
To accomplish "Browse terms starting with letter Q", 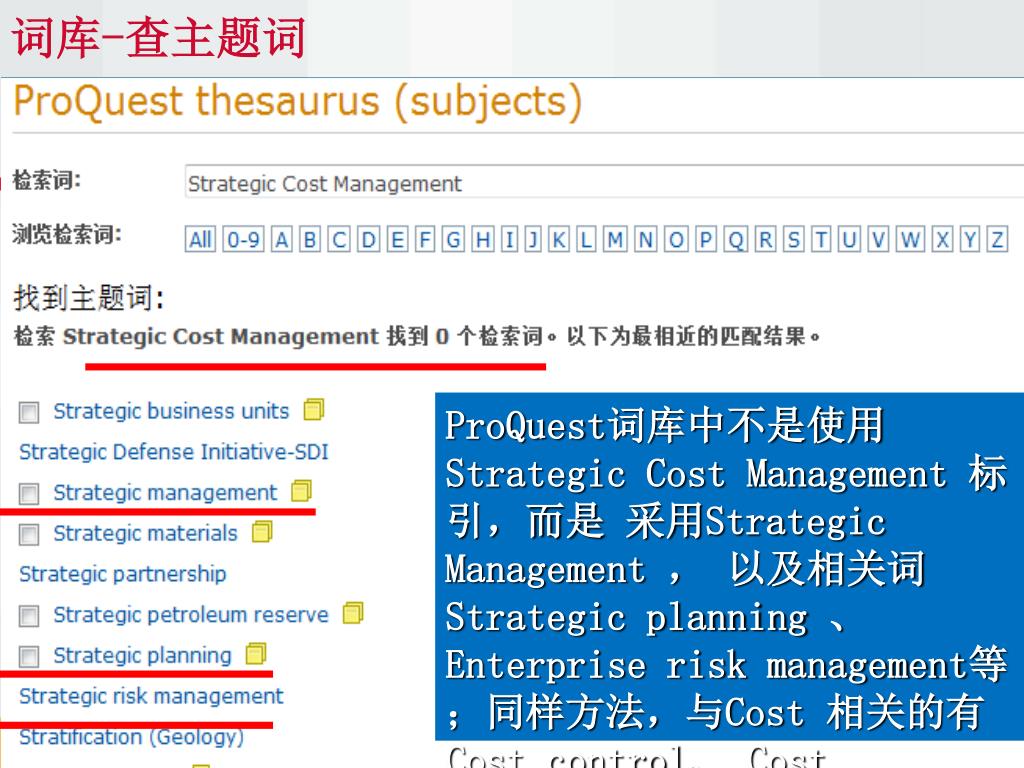I will [735, 240].
